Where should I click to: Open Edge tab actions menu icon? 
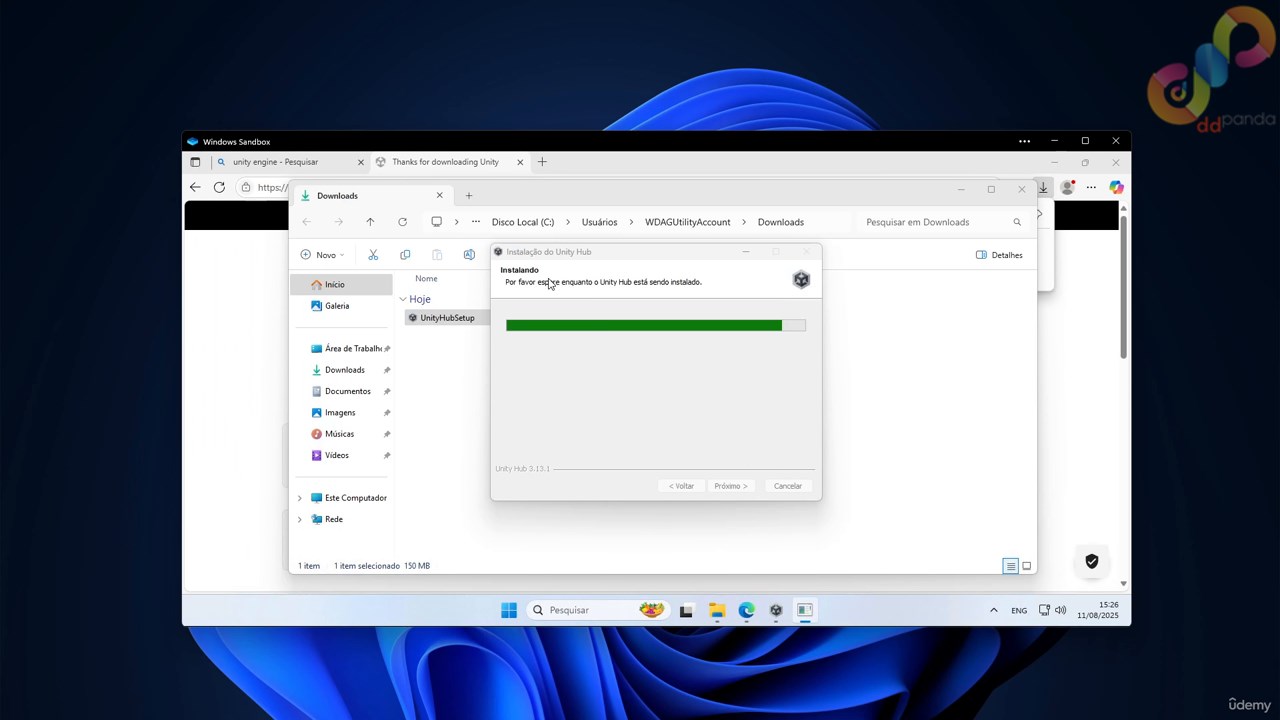pos(195,162)
